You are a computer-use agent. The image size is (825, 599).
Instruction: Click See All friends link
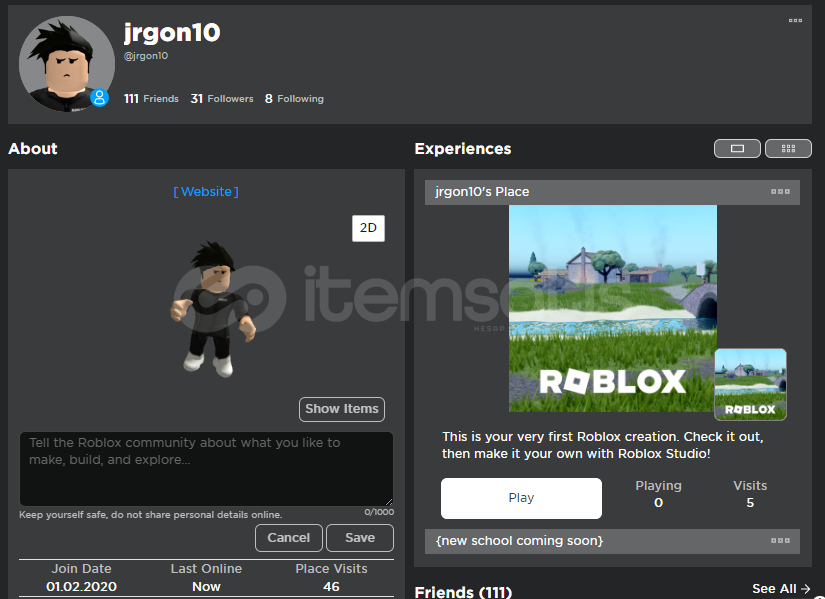coord(781,588)
